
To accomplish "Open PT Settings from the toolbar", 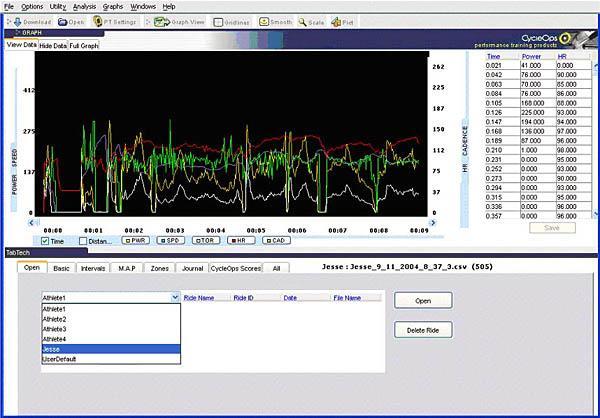I will point(117,21).
